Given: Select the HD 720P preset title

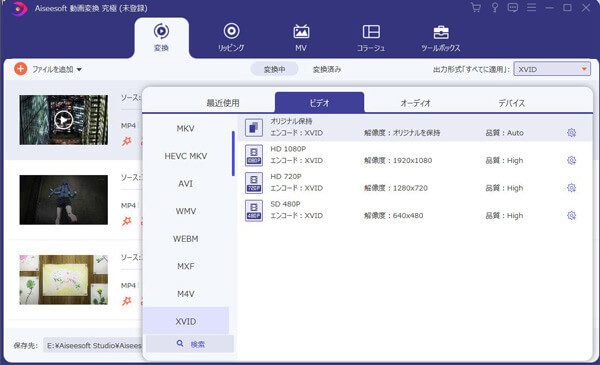Looking at the screenshot, I should 286,176.
